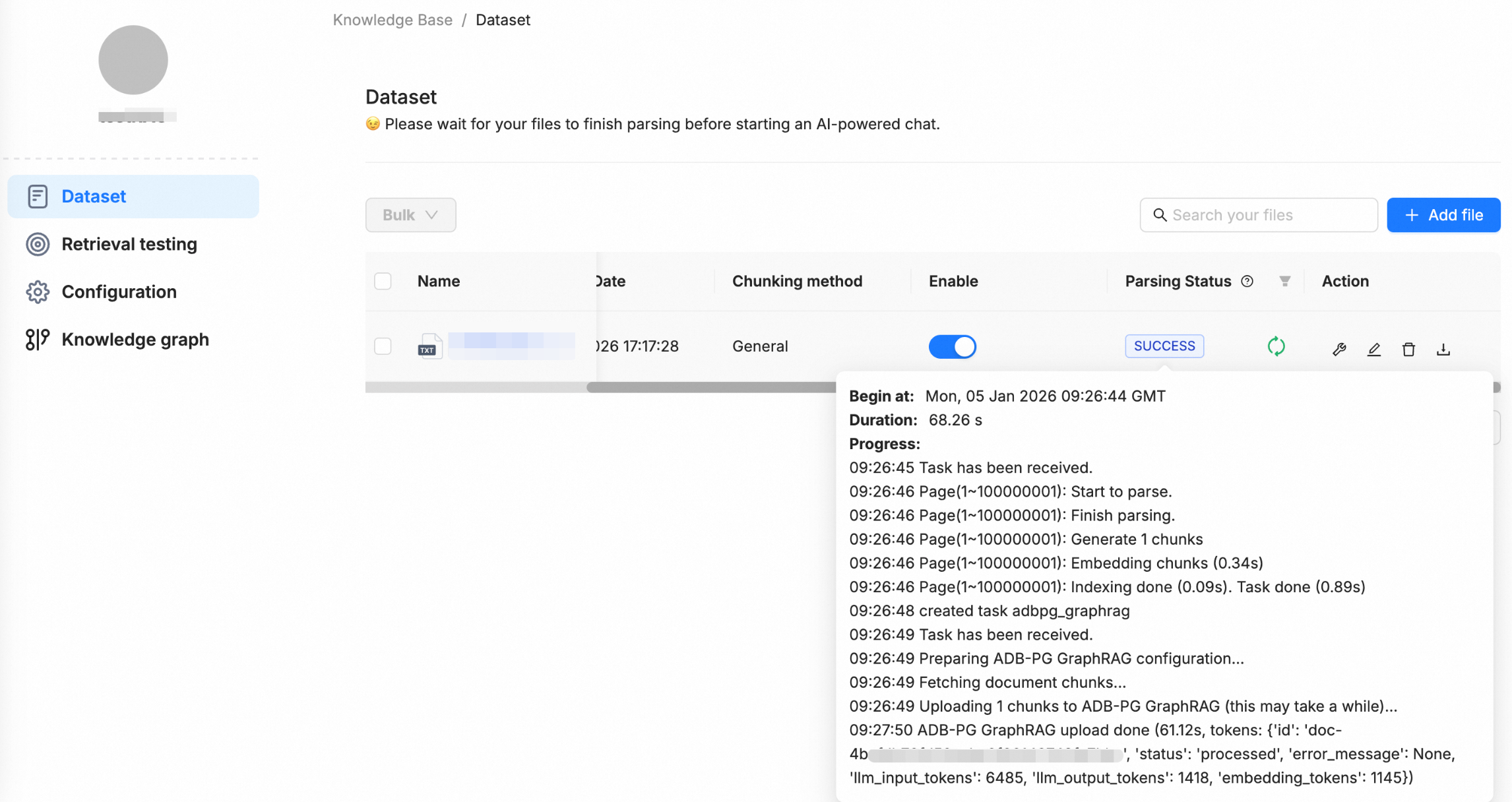The height and width of the screenshot is (802, 1512).
Task: Expand the Bulk dropdown
Action: (x=410, y=215)
